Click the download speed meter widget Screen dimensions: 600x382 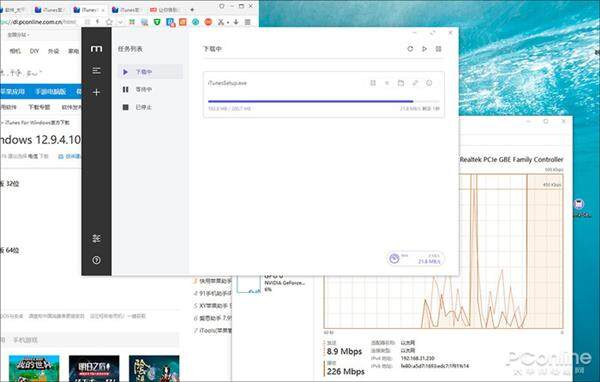[x=416, y=259]
